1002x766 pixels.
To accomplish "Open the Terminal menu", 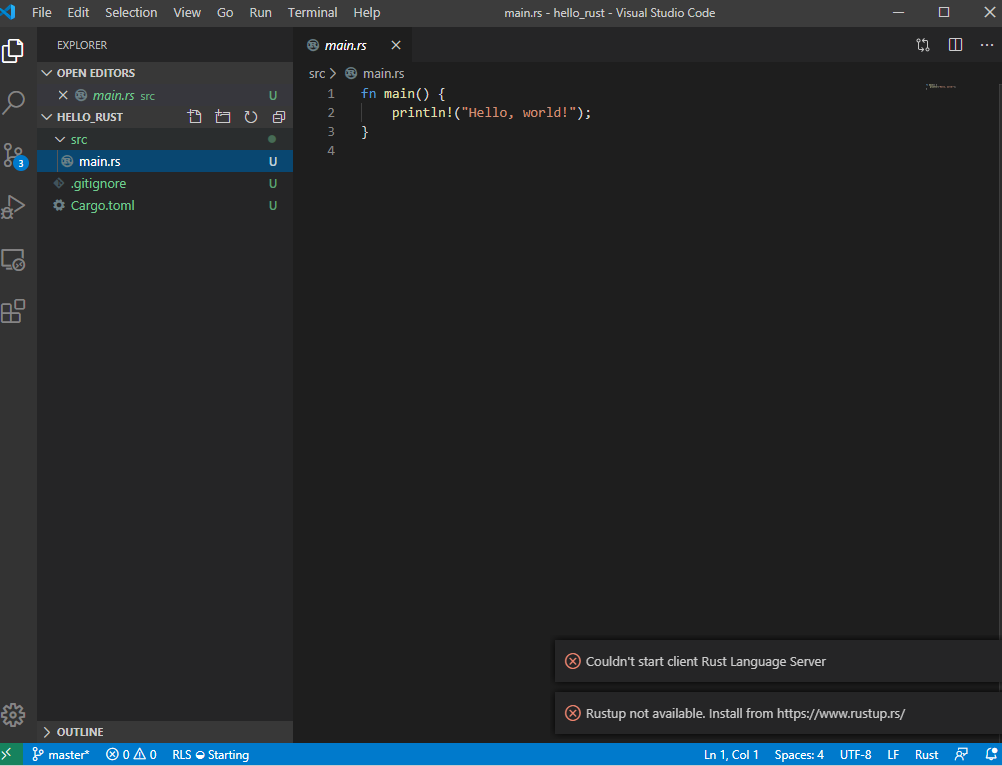I will 312,13.
